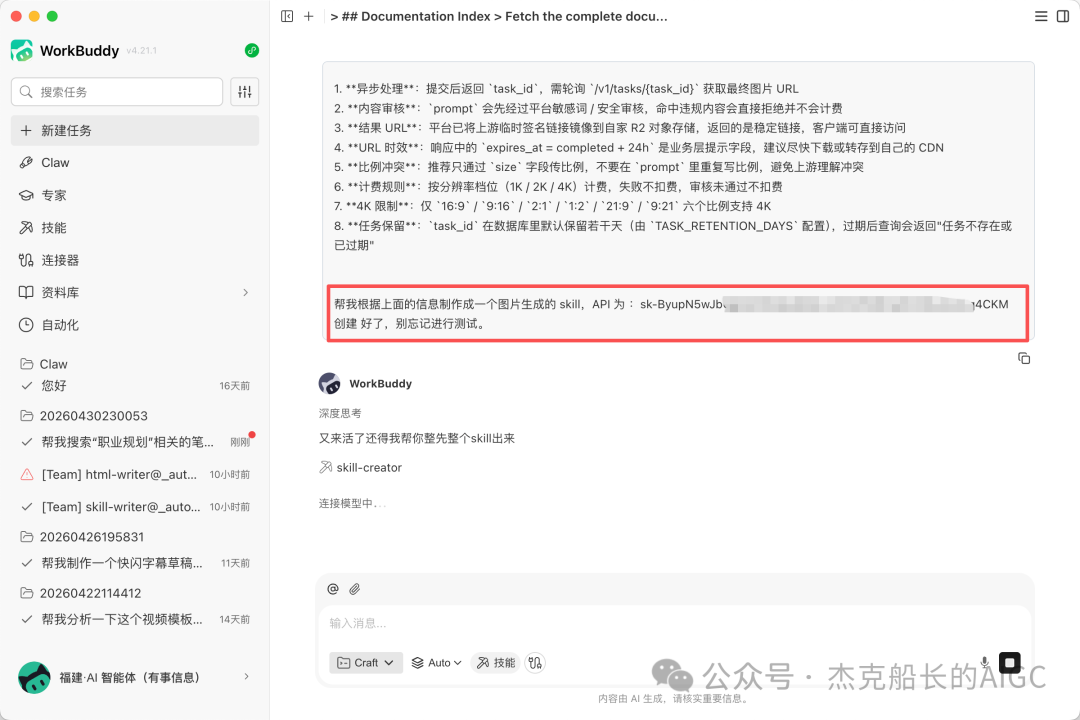Open the task filter settings icon
This screenshot has height=720, width=1080.
[x=245, y=92]
